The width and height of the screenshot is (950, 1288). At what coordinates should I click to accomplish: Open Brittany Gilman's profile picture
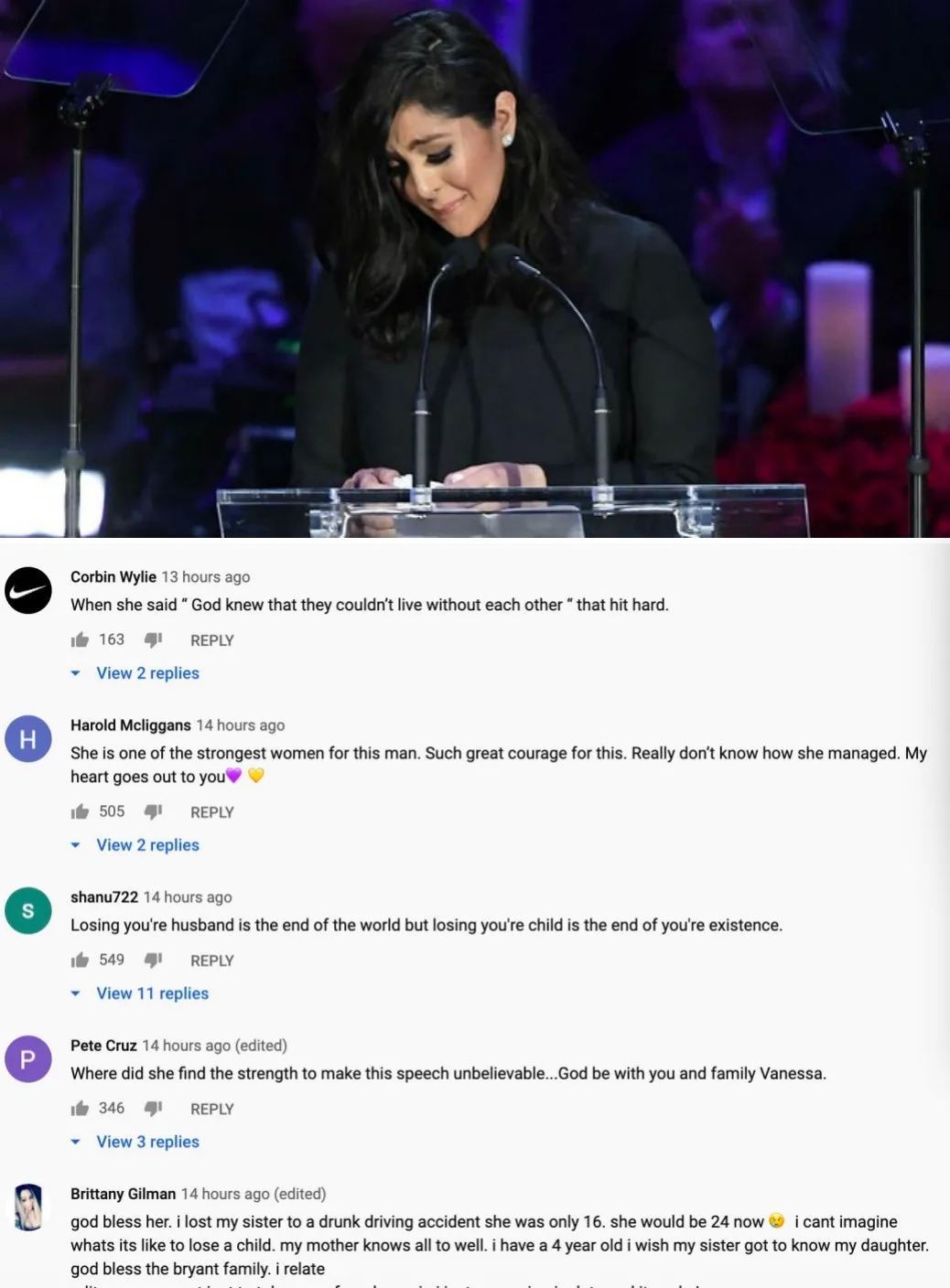(28, 1207)
